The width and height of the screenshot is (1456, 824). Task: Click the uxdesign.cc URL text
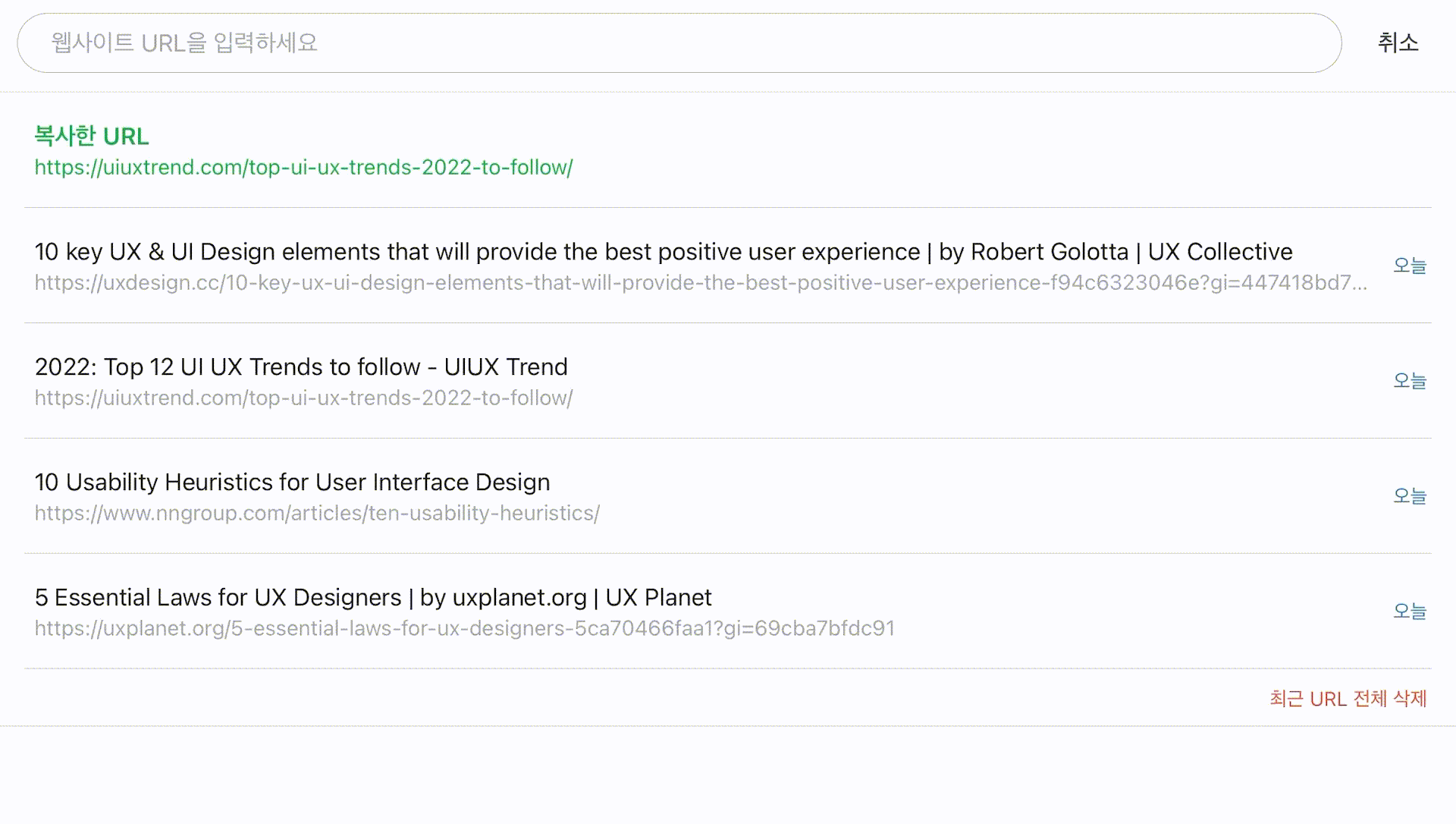(x=700, y=283)
